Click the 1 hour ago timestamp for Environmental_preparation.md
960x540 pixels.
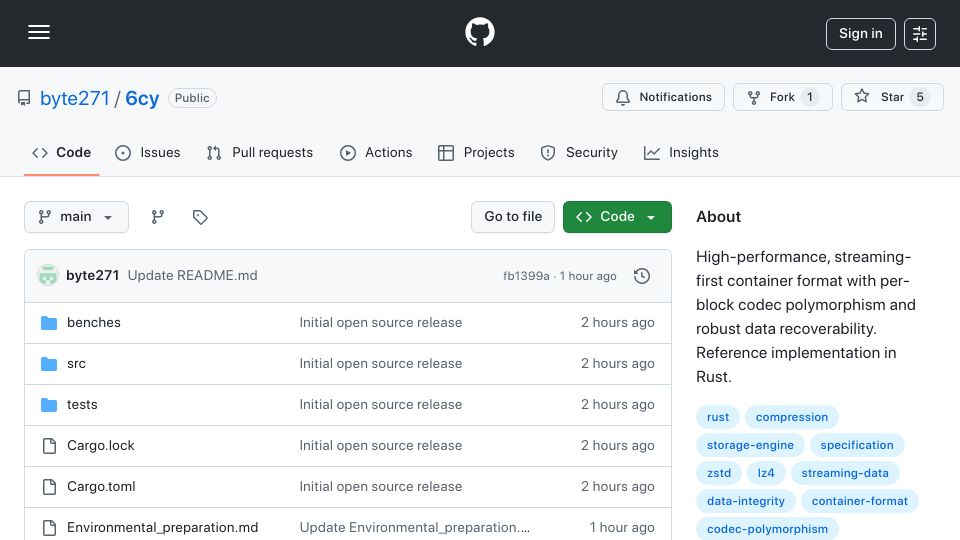(621, 528)
